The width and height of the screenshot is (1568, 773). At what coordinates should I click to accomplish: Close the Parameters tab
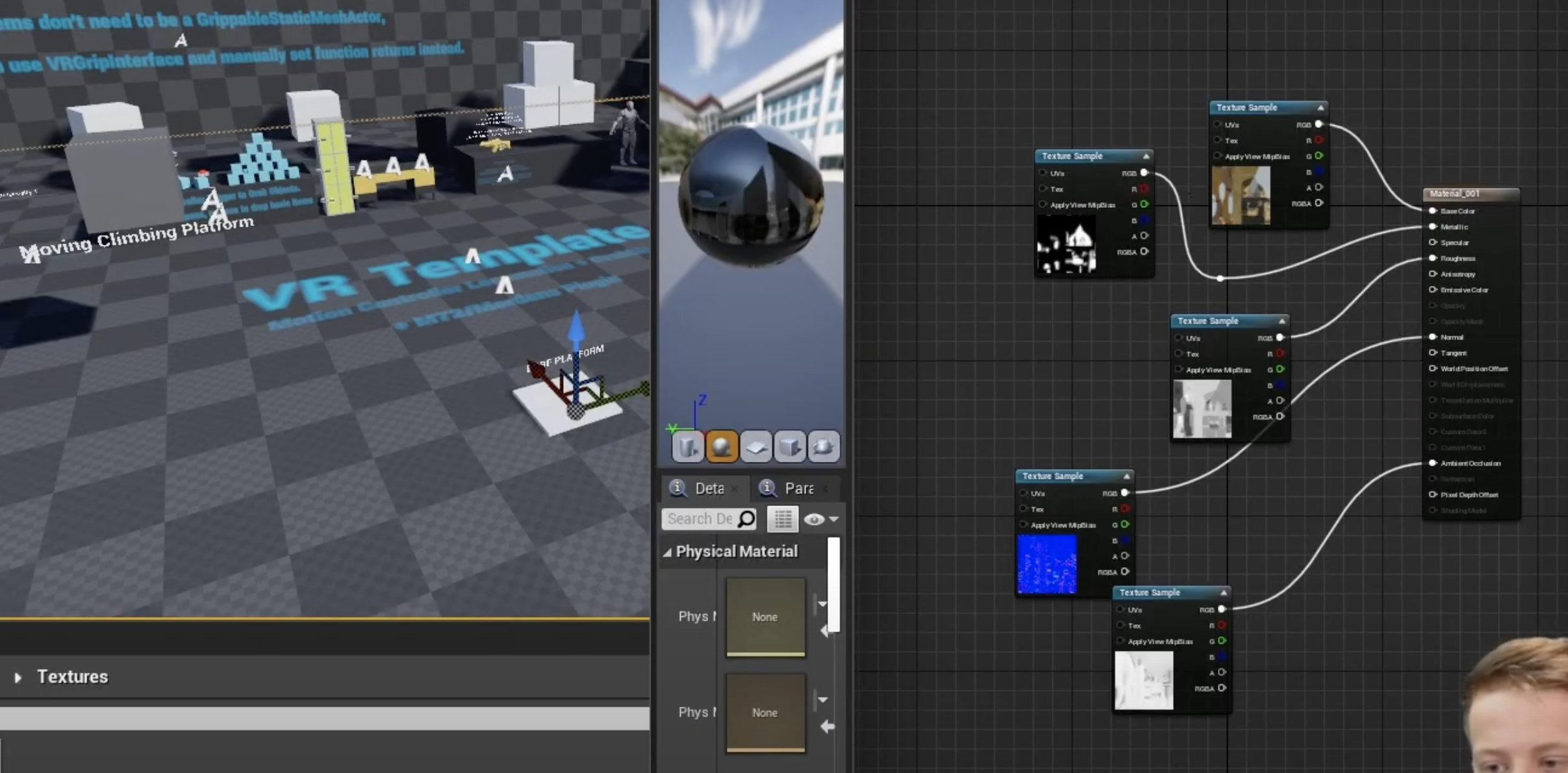click(x=826, y=488)
